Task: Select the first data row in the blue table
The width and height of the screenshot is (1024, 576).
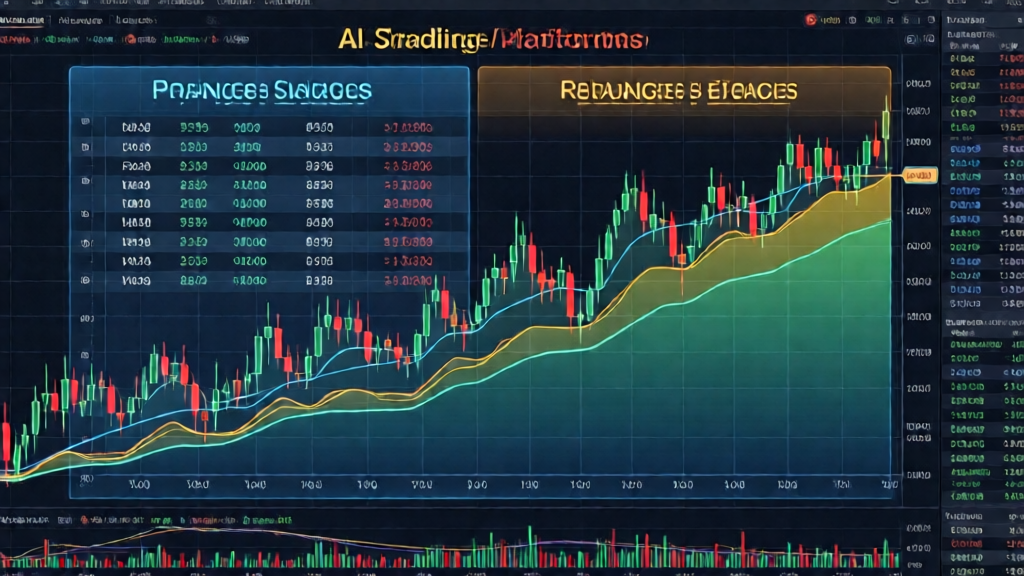Action: [x=270, y=128]
